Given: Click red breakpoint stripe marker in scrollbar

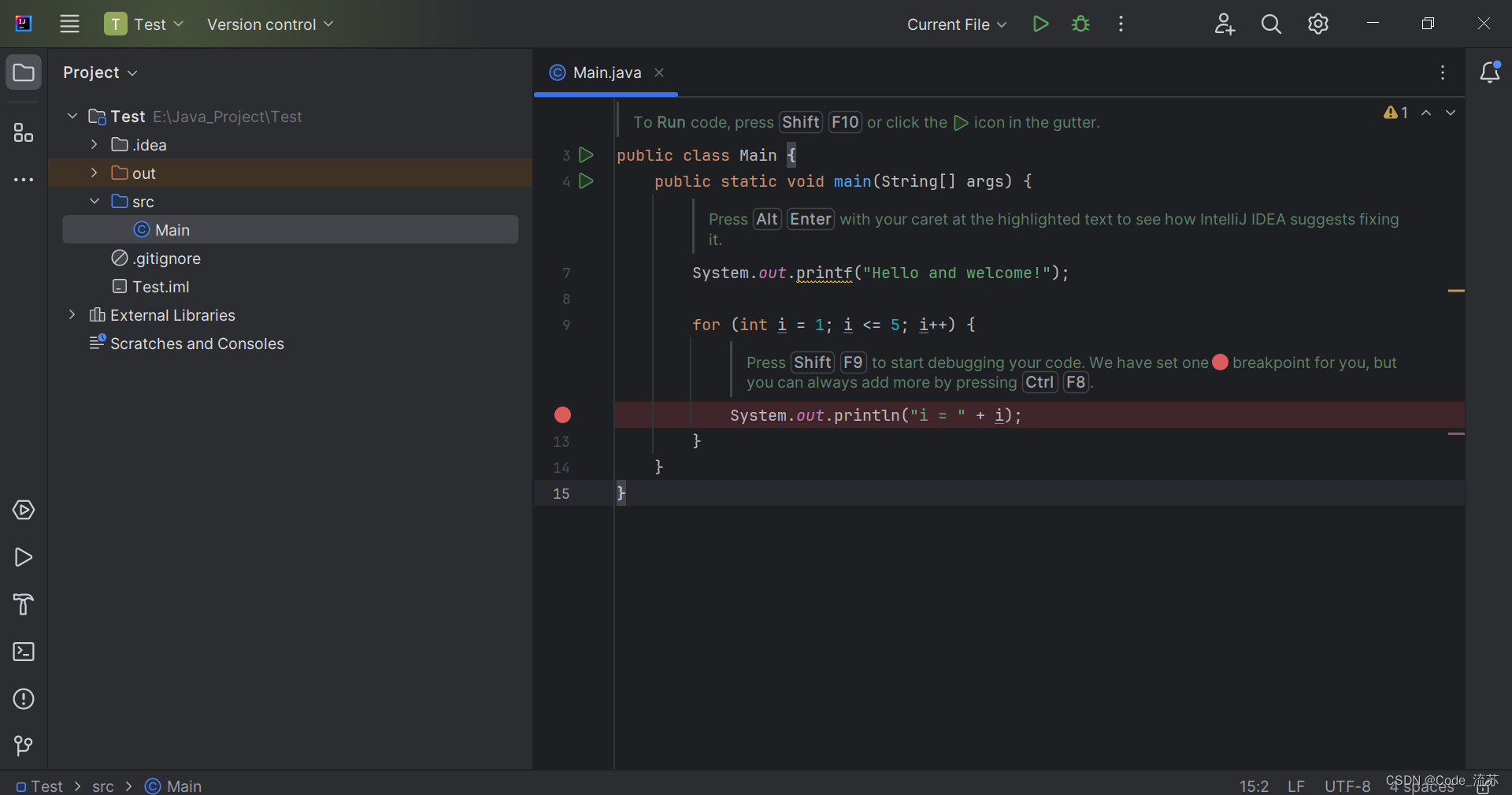Looking at the screenshot, I should click(1456, 433).
